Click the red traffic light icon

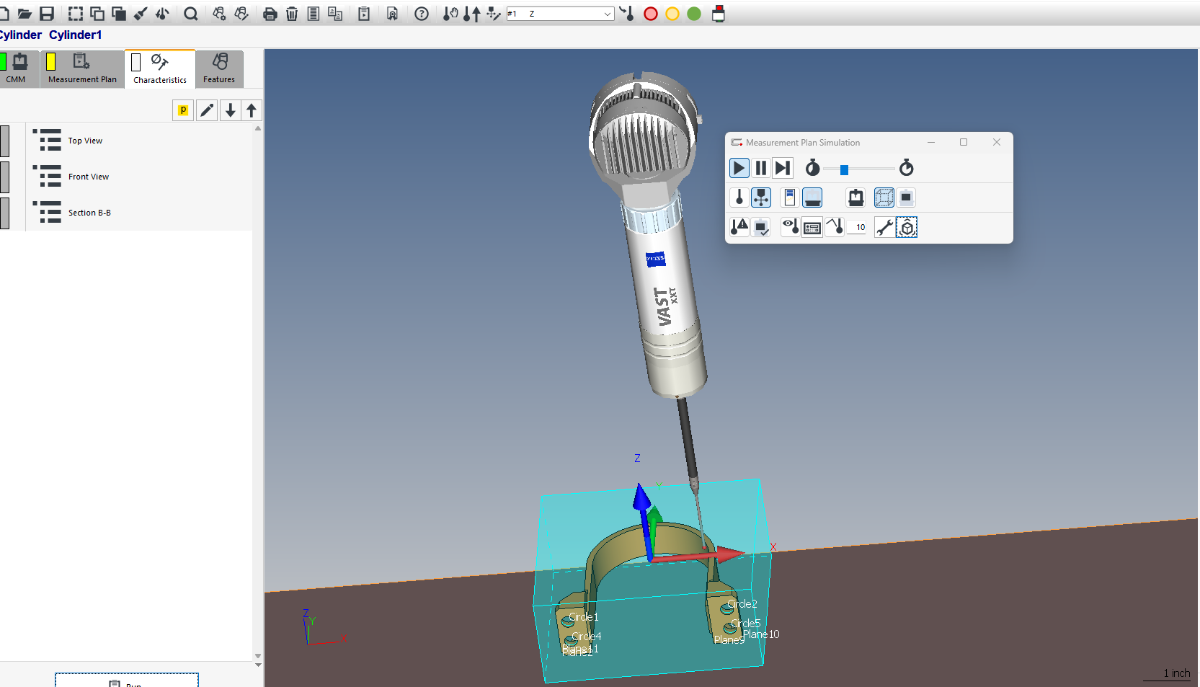tap(651, 14)
